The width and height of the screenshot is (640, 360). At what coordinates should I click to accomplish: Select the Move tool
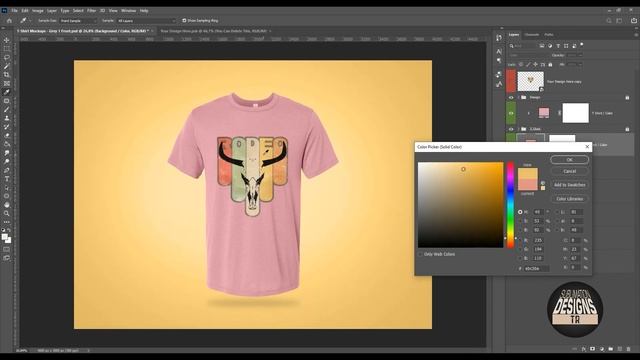coord(7,40)
